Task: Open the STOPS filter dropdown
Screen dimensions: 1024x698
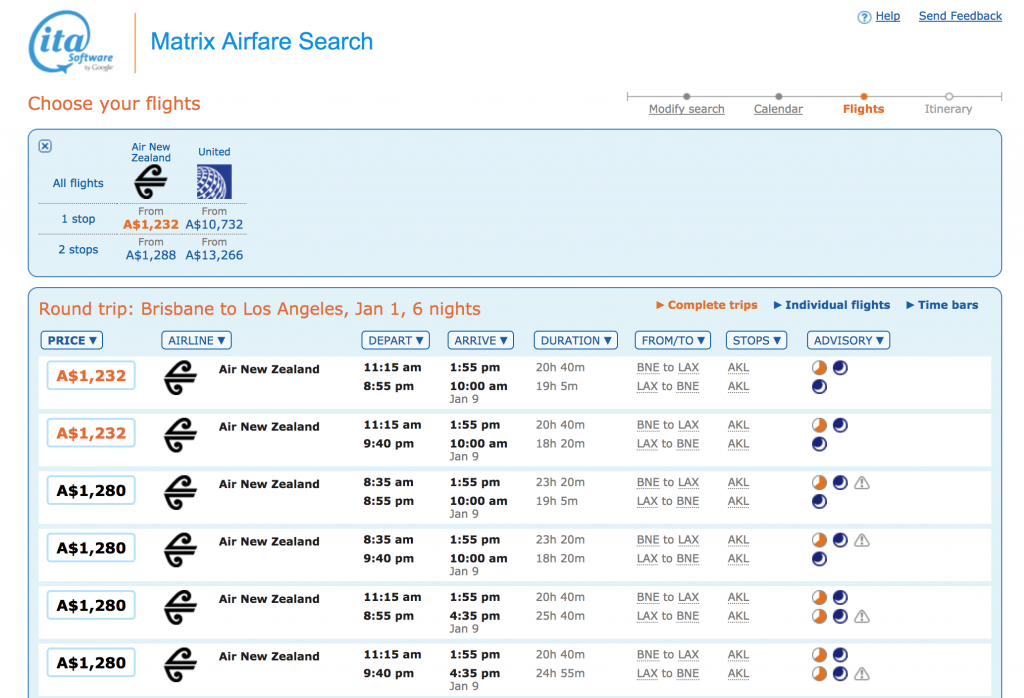Action: pyautogui.click(x=756, y=340)
